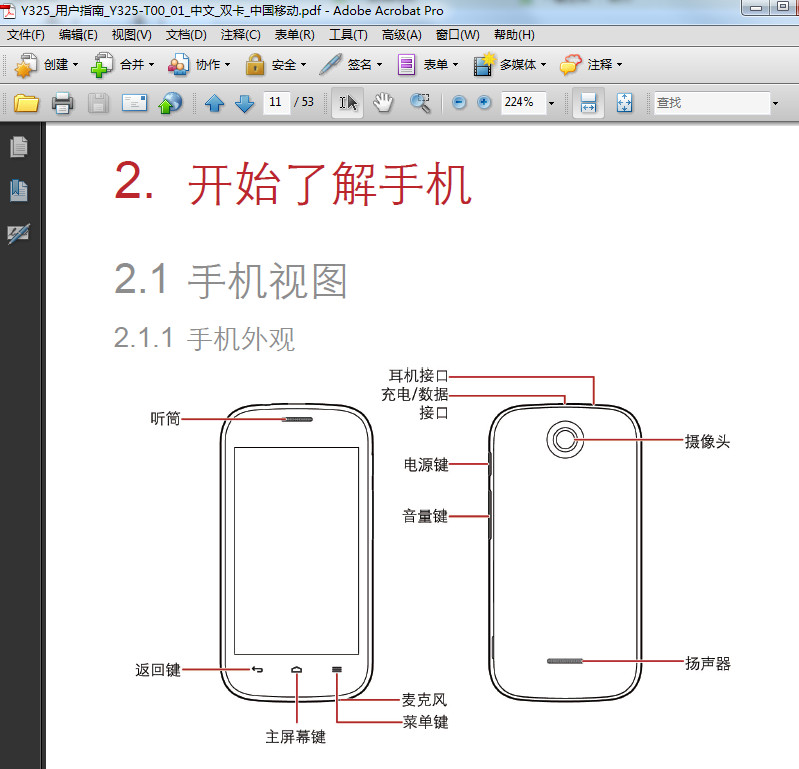Screen dimensions: 799x769
Task: Click the 听筒 label
Action: coord(165,418)
